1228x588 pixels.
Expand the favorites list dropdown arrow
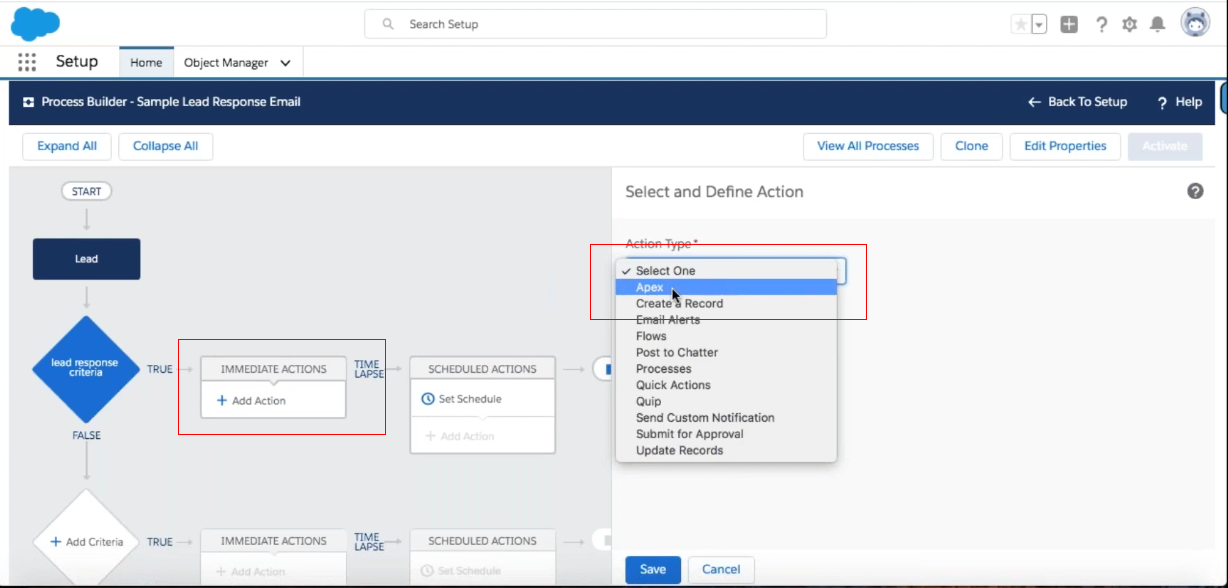point(1039,24)
